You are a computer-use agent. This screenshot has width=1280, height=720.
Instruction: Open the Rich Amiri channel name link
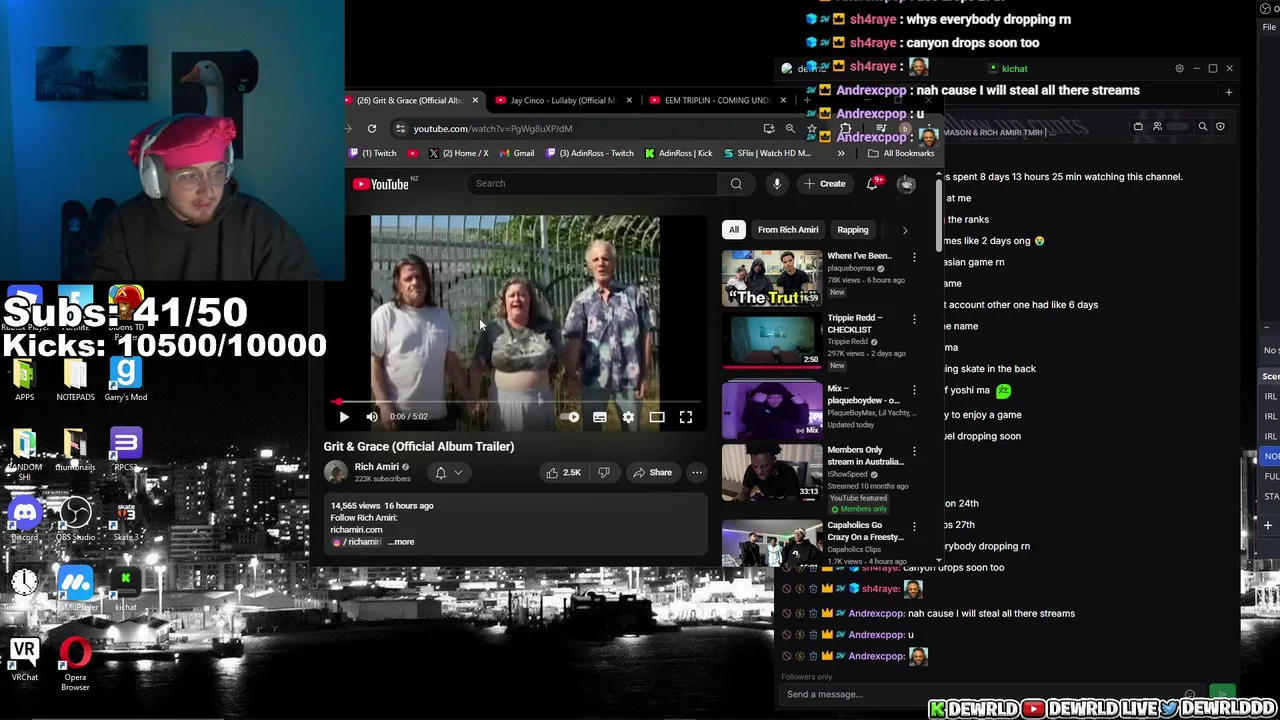[x=376, y=467]
